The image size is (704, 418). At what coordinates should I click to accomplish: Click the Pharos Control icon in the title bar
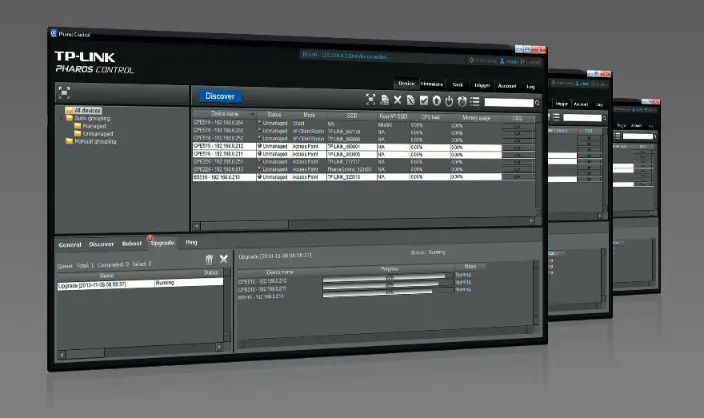coord(54,33)
